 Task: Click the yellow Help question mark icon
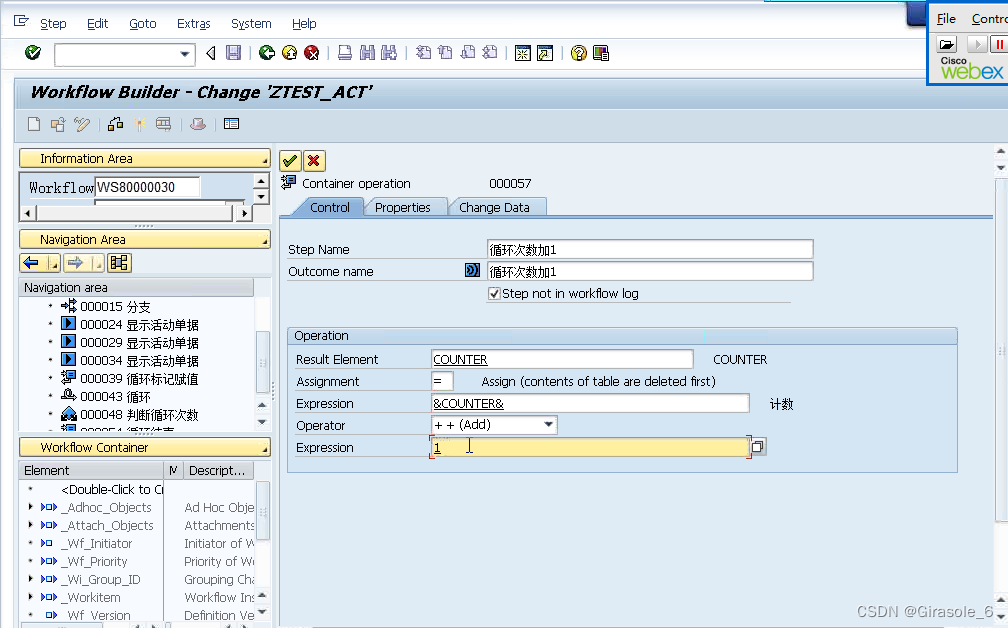(579, 53)
